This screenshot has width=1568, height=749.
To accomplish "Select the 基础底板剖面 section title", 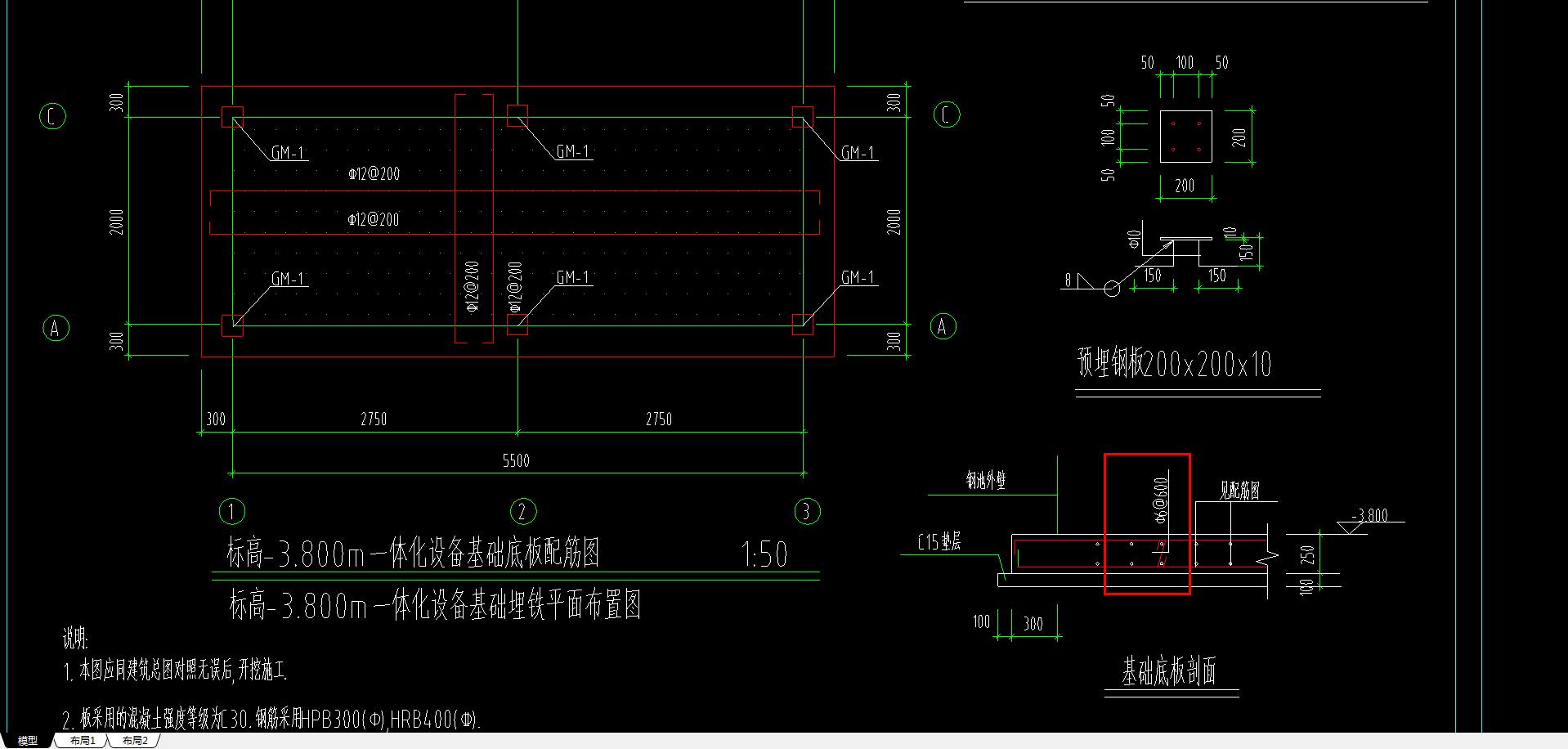I will coord(1169,671).
